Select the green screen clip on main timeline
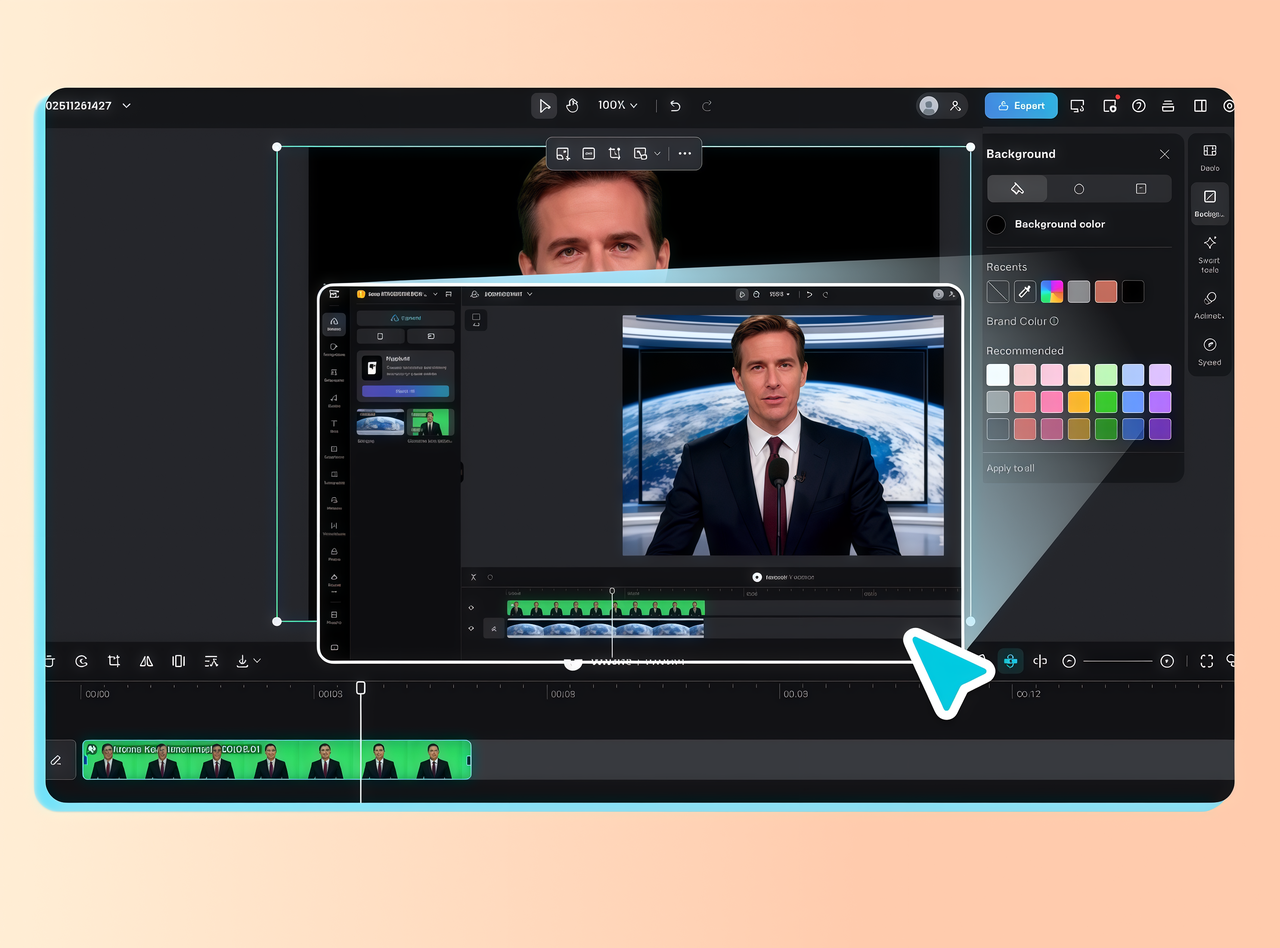 tap(277, 760)
